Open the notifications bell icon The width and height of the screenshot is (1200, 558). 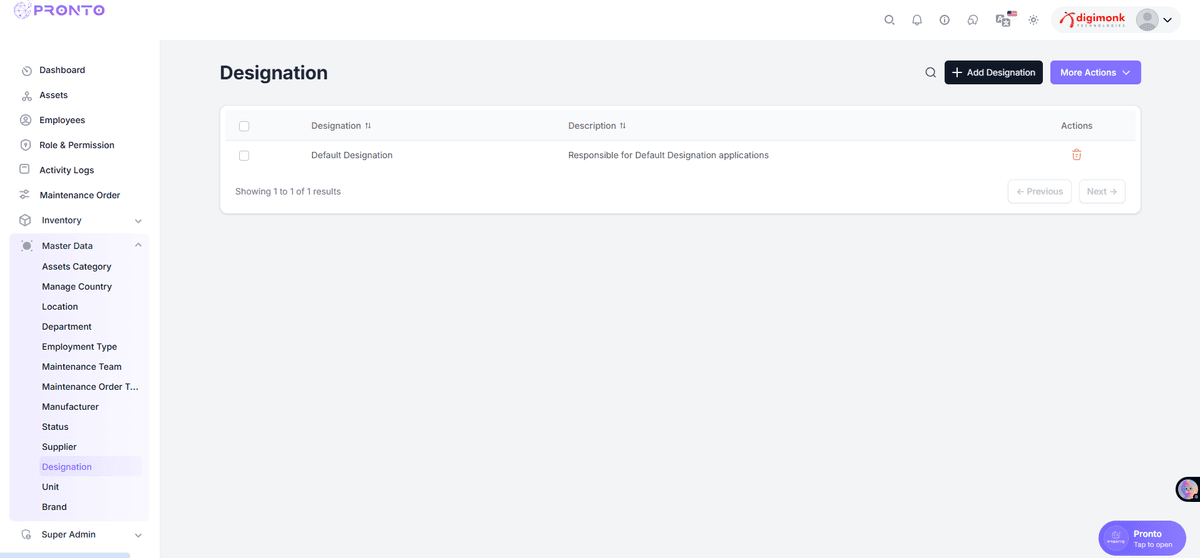917,20
